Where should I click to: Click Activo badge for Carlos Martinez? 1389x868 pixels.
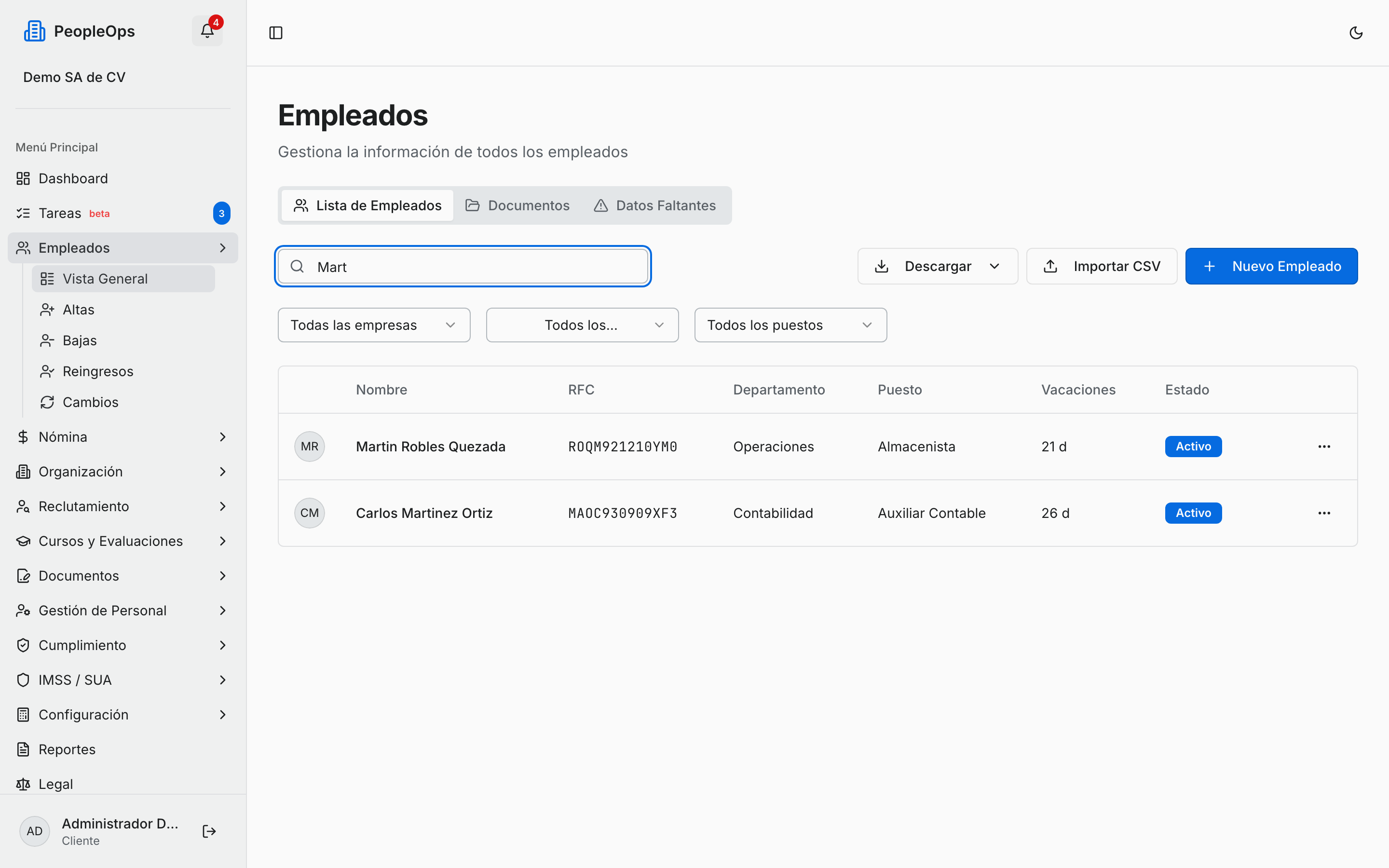tap(1193, 513)
